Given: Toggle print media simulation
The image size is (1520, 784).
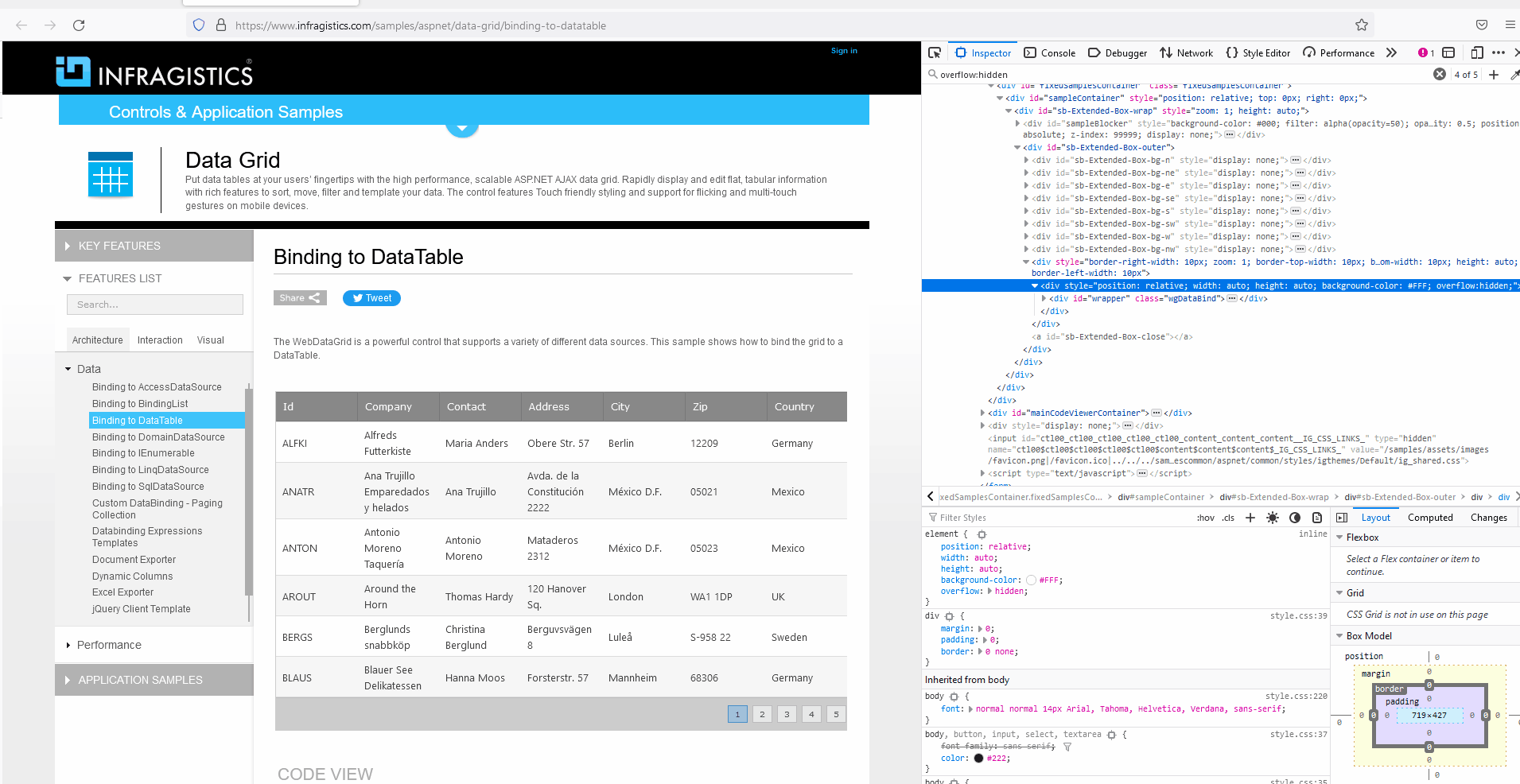Looking at the screenshot, I should [x=1317, y=518].
